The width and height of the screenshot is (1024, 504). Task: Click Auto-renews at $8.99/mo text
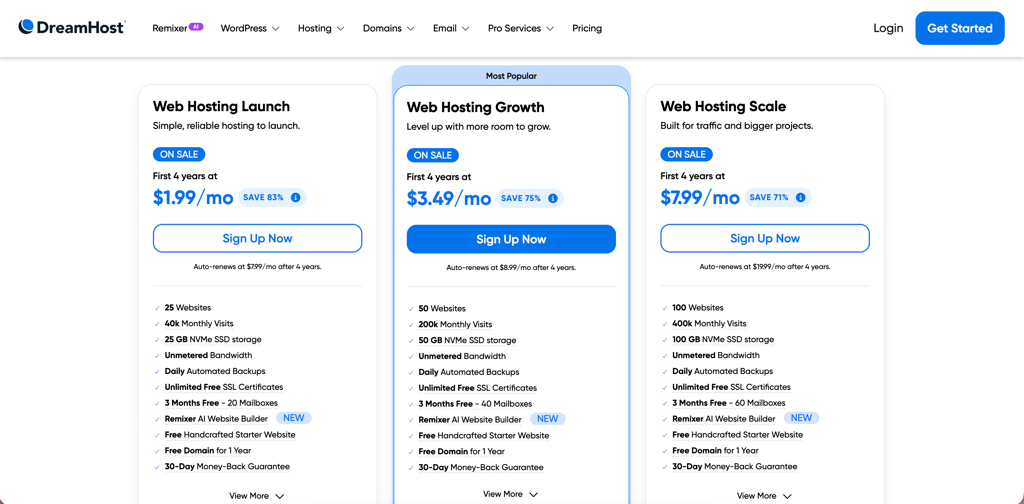(x=511, y=268)
